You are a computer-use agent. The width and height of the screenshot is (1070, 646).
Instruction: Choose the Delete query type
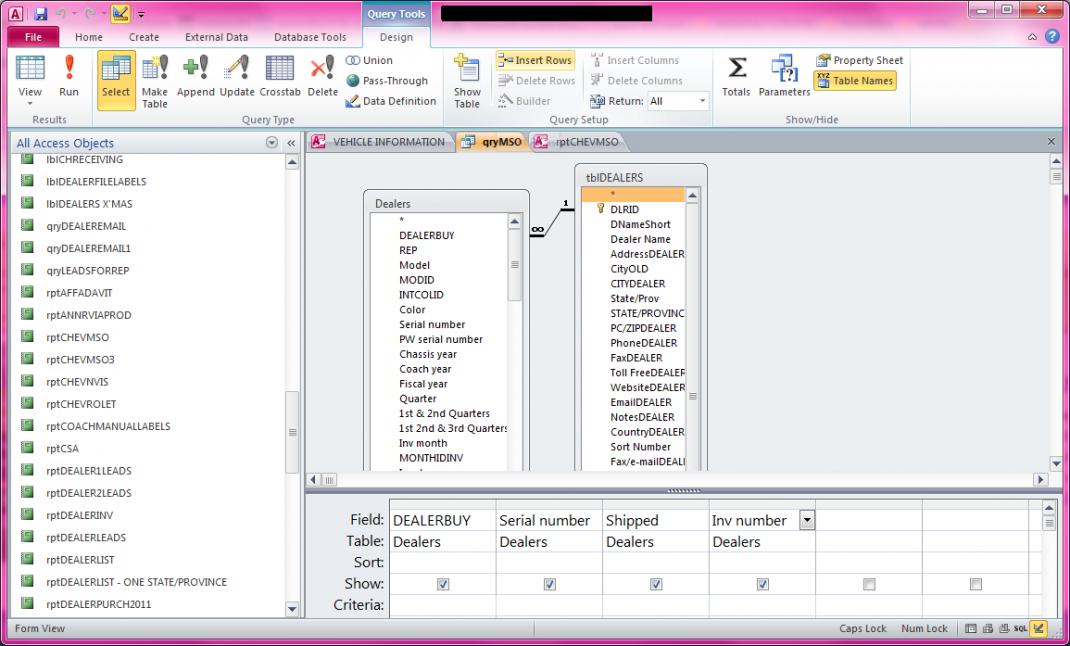click(323, 76)
